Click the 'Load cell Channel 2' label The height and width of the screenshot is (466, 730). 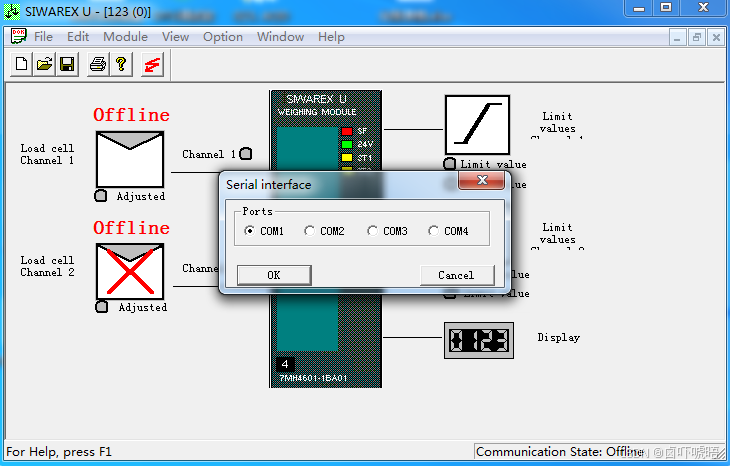[47, 266]
